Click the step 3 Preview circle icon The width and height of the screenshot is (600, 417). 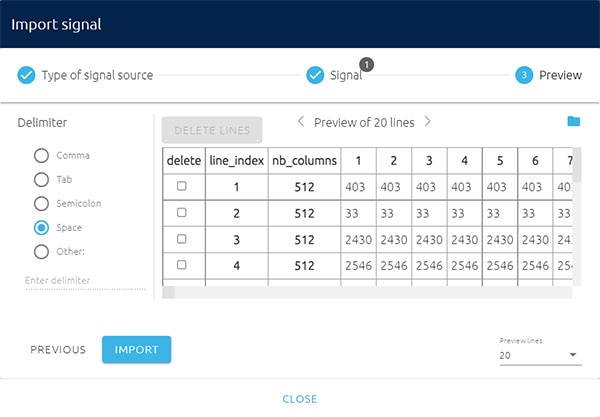(524, 75)
